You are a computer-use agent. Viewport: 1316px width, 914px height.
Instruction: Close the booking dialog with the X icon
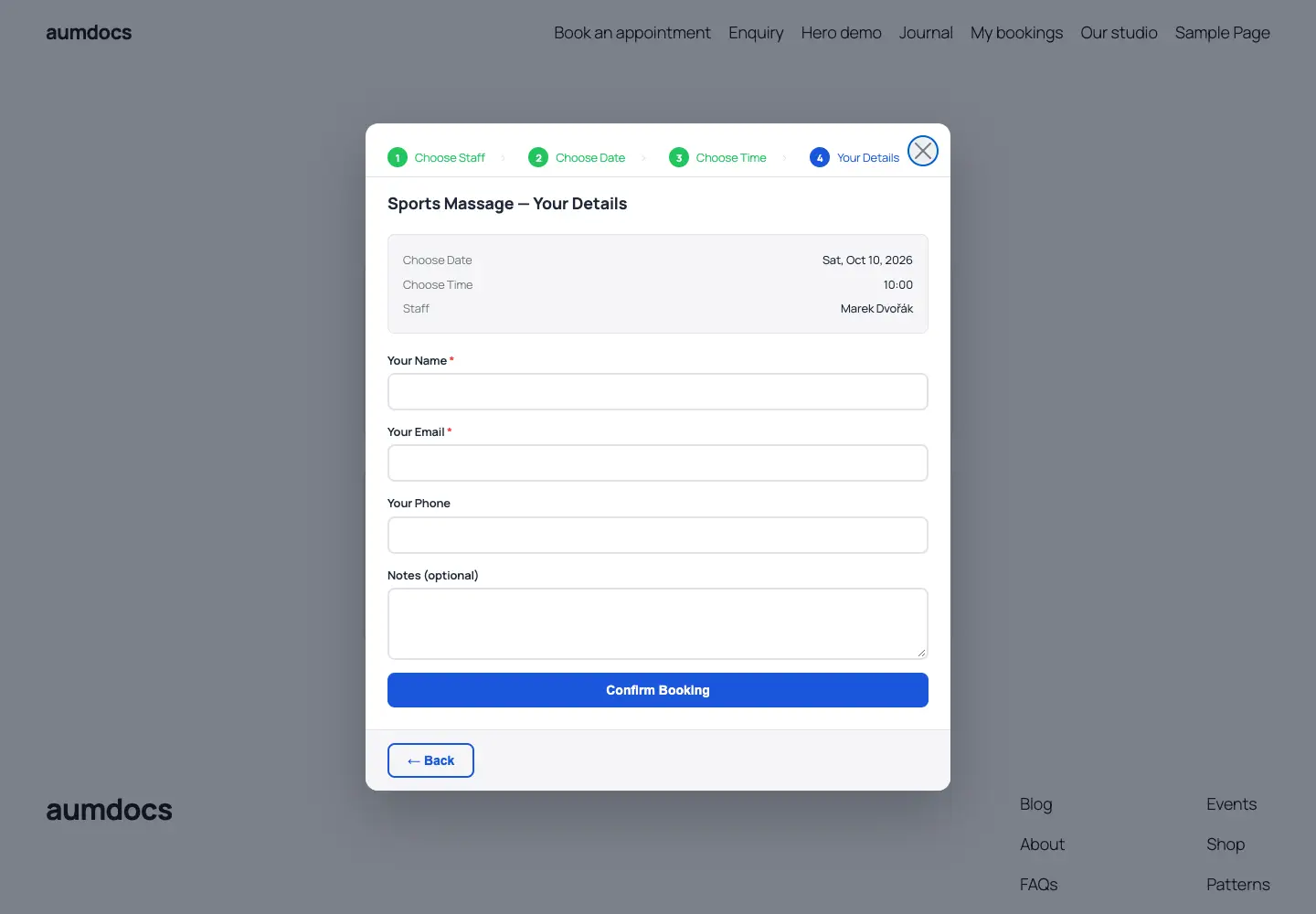pos(923,151)
